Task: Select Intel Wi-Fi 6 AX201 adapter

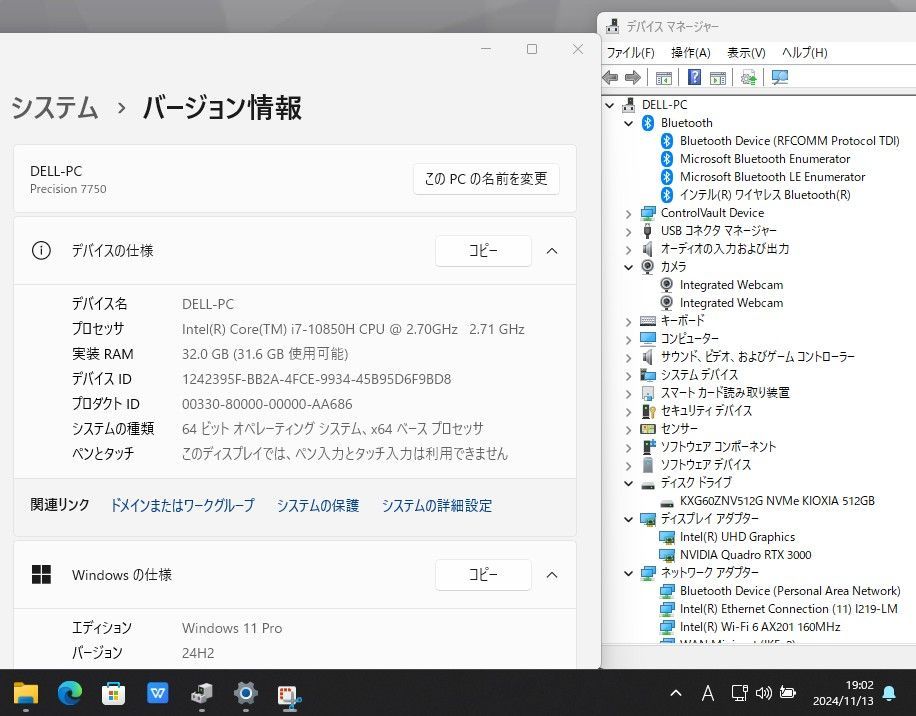Action: pyautogui.click(x=760, y=627)
